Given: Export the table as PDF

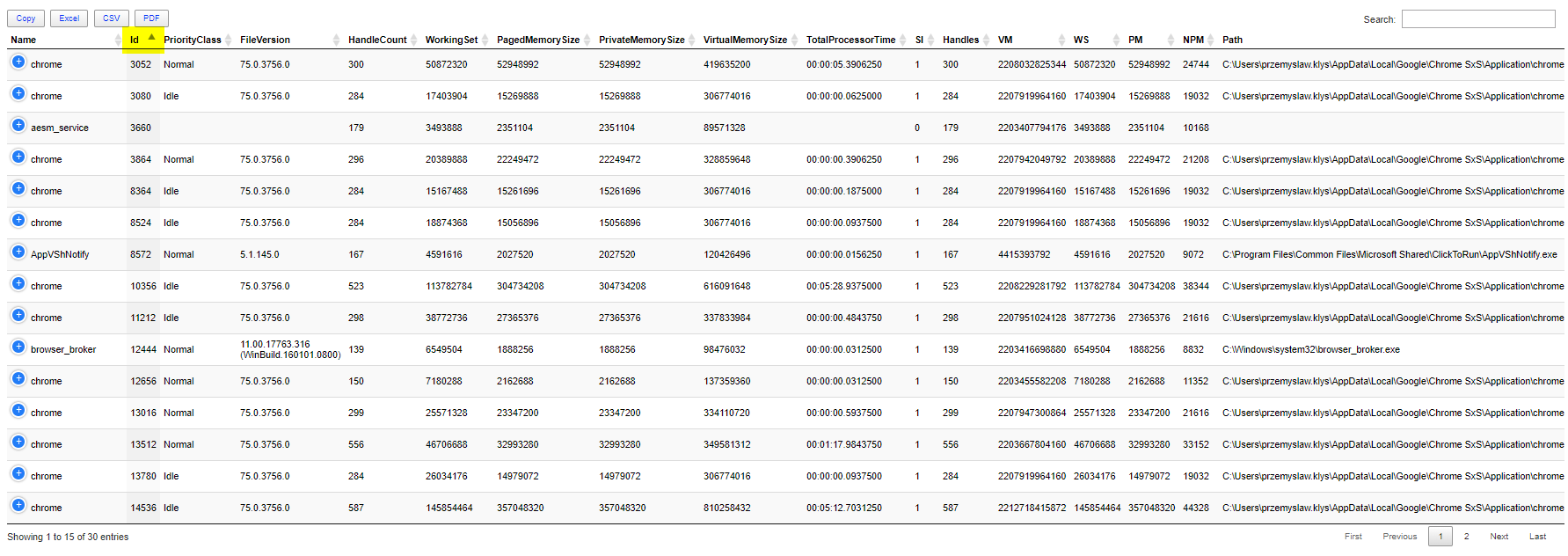Looking at the screenshot, I should [x=151, y=18].
